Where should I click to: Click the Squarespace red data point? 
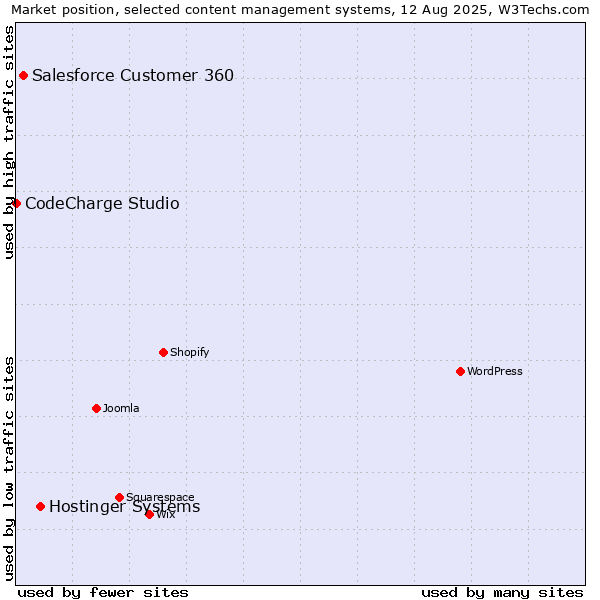119,497
